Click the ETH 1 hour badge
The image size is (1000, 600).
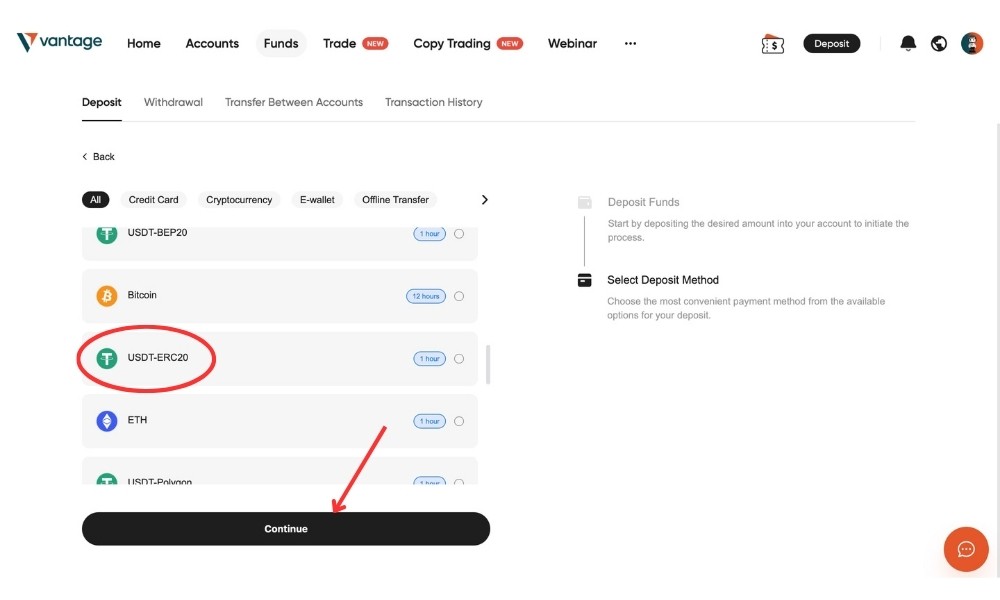click(x=429, y=421)
